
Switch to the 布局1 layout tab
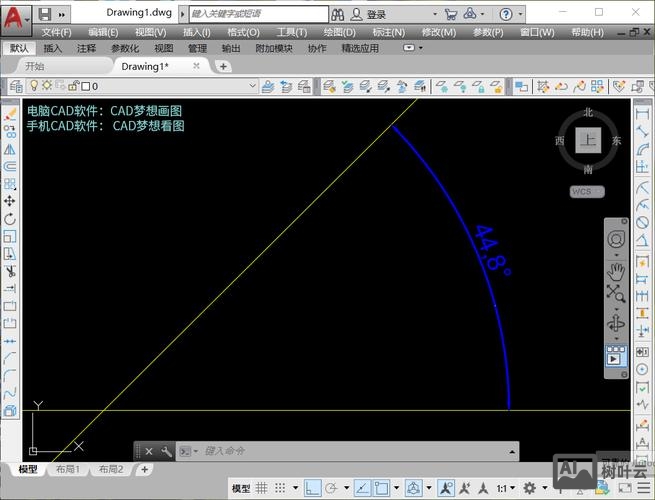click(67, 469)
